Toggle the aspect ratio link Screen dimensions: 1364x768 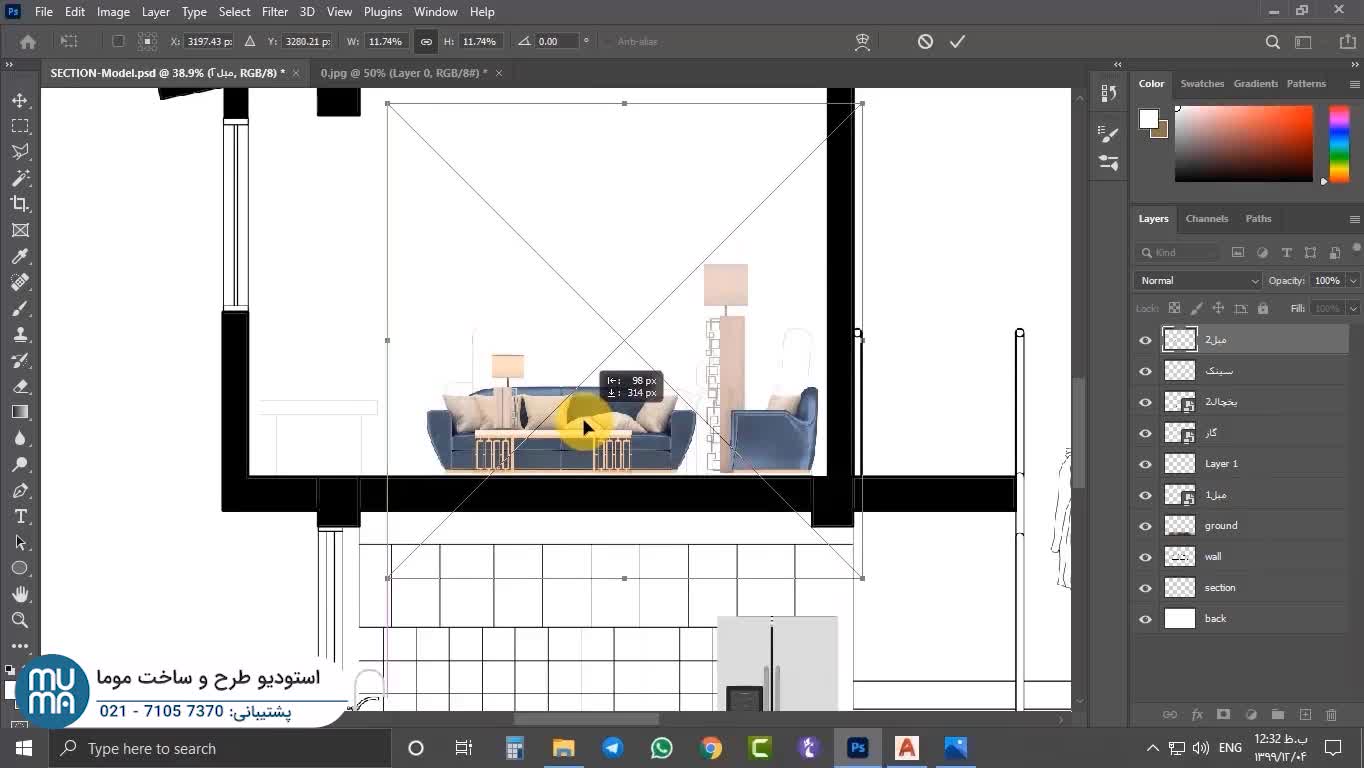click(426, 42)
